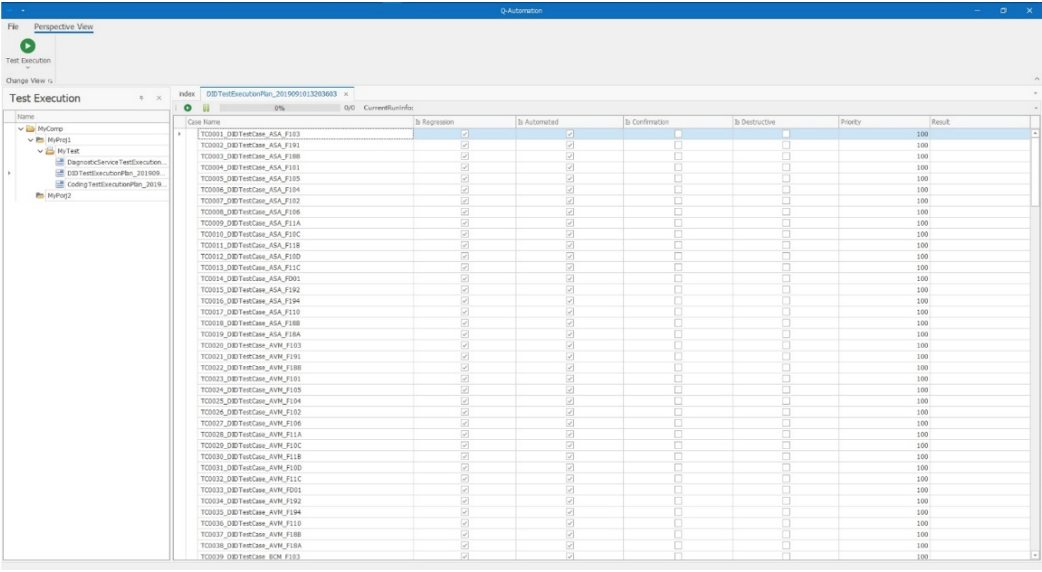Click the MyPorj2 folder icon
This screenshot has height=572, width=1042.
coord(40,196)
